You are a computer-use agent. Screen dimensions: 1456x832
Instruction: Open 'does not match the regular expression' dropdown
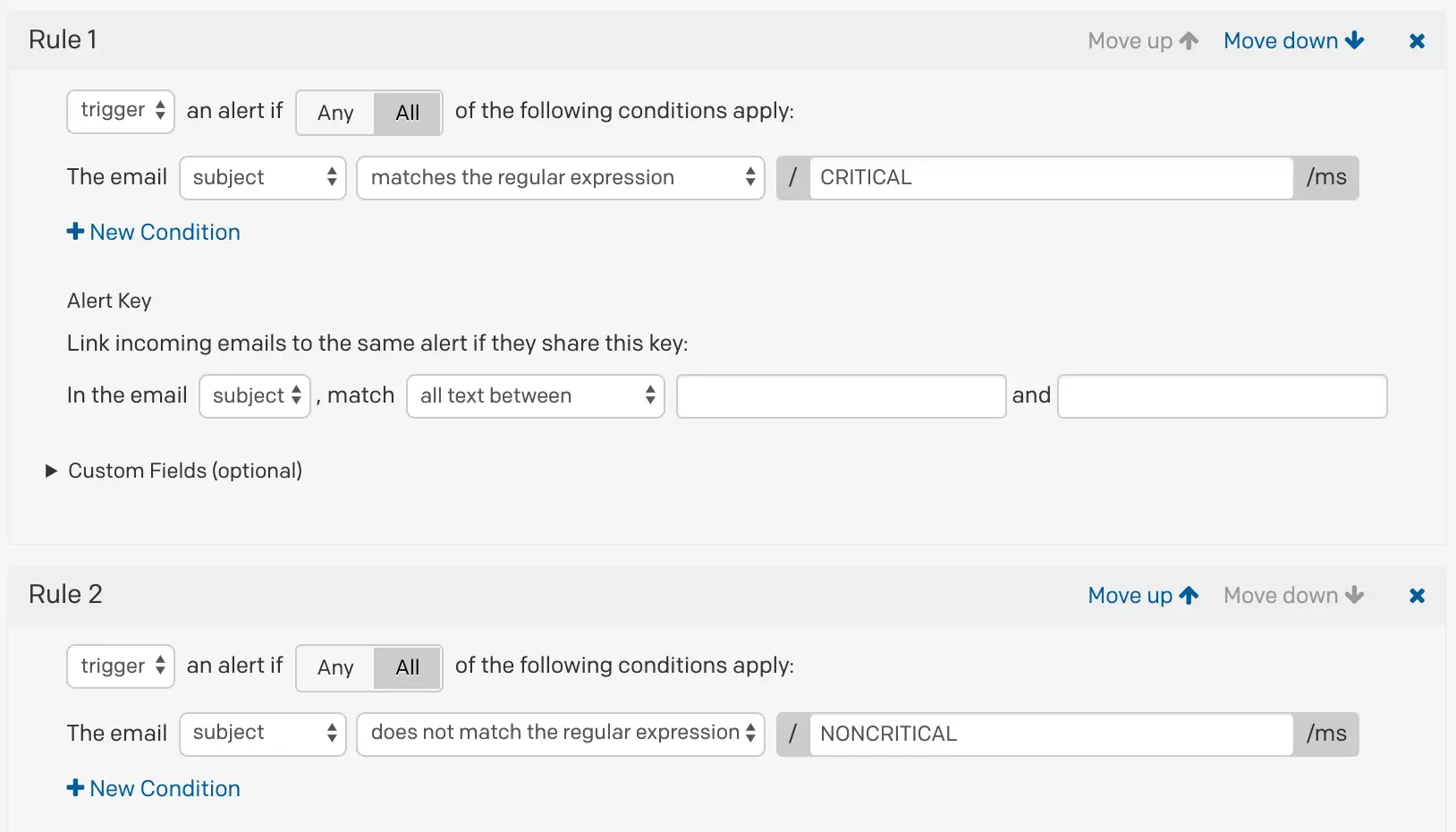coord(561,734)
